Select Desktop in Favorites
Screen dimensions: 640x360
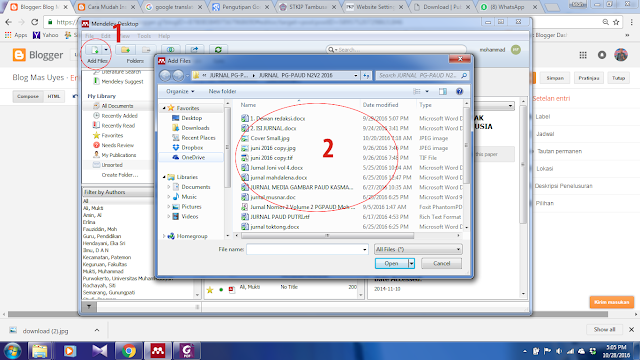[191, 118]
